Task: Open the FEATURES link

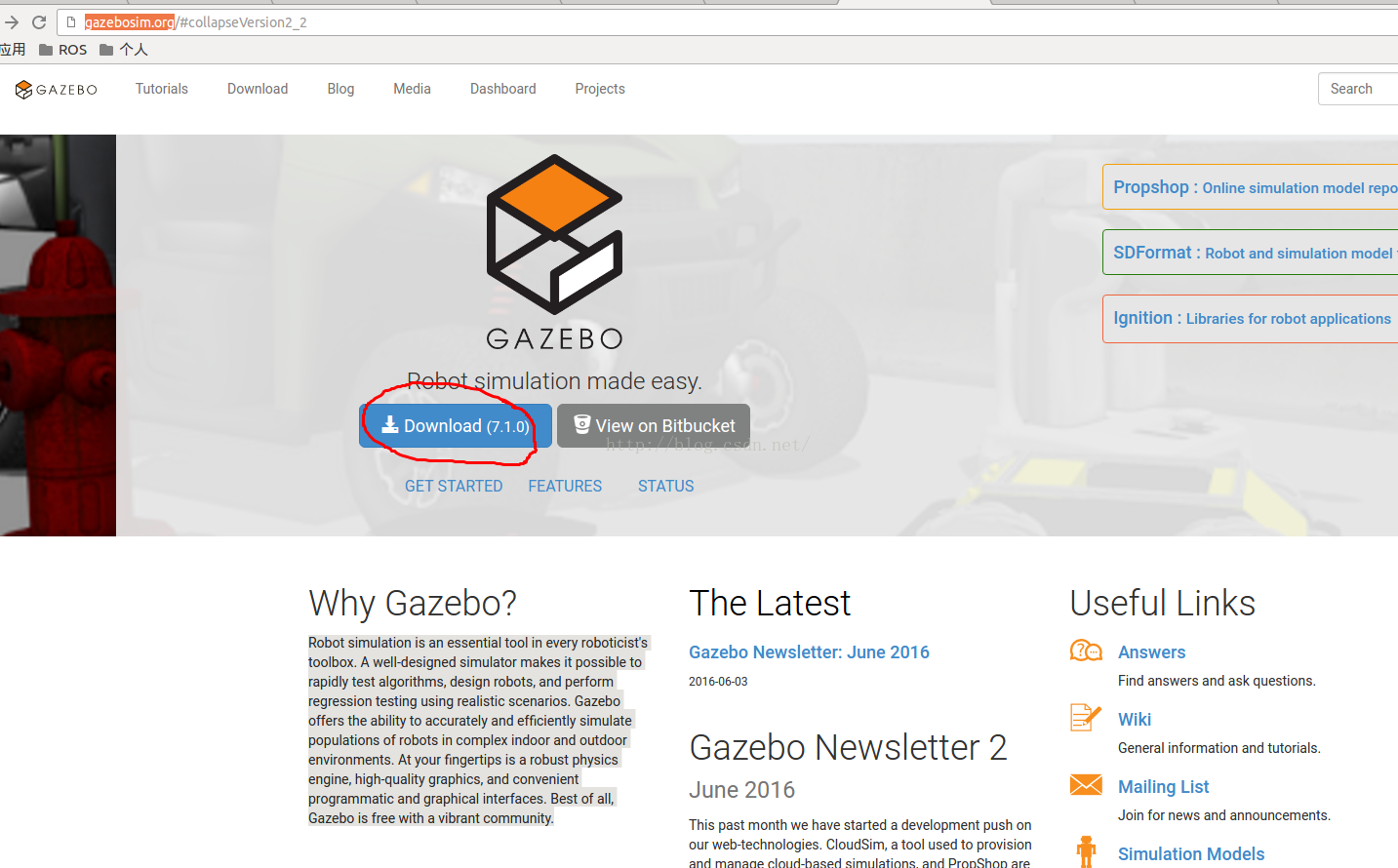Action: tap(565, 486)
